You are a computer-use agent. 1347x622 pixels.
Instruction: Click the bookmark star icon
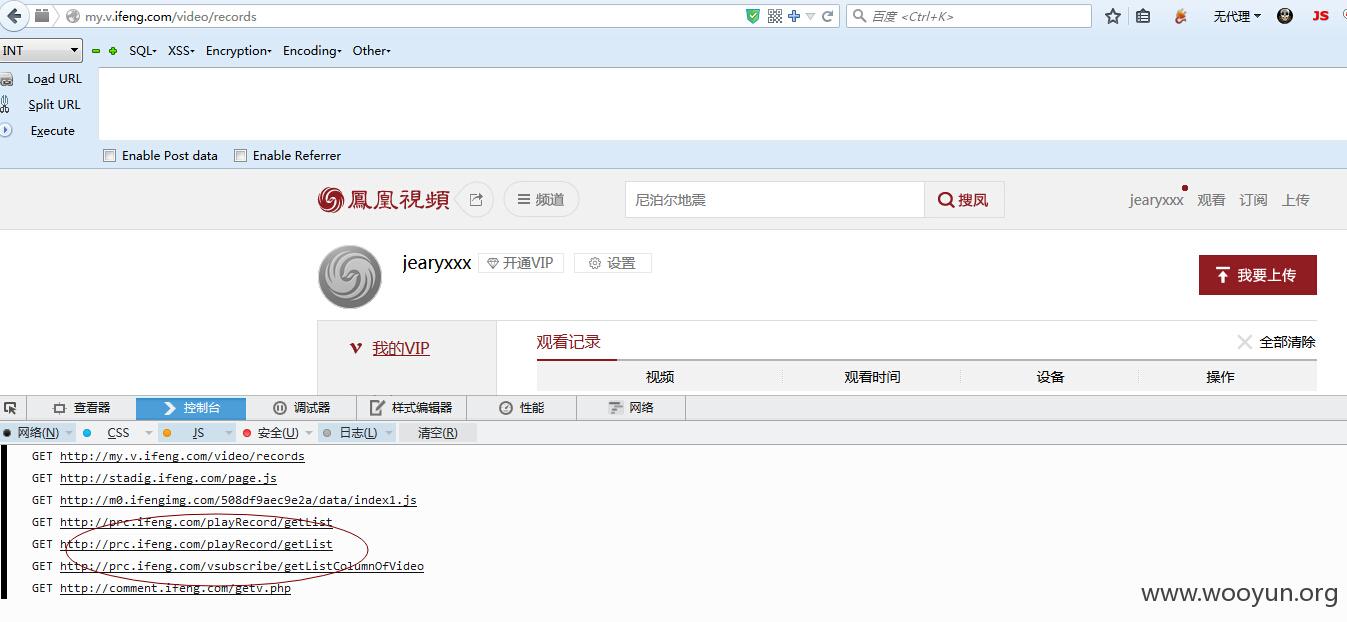(x=1113, y=16)
